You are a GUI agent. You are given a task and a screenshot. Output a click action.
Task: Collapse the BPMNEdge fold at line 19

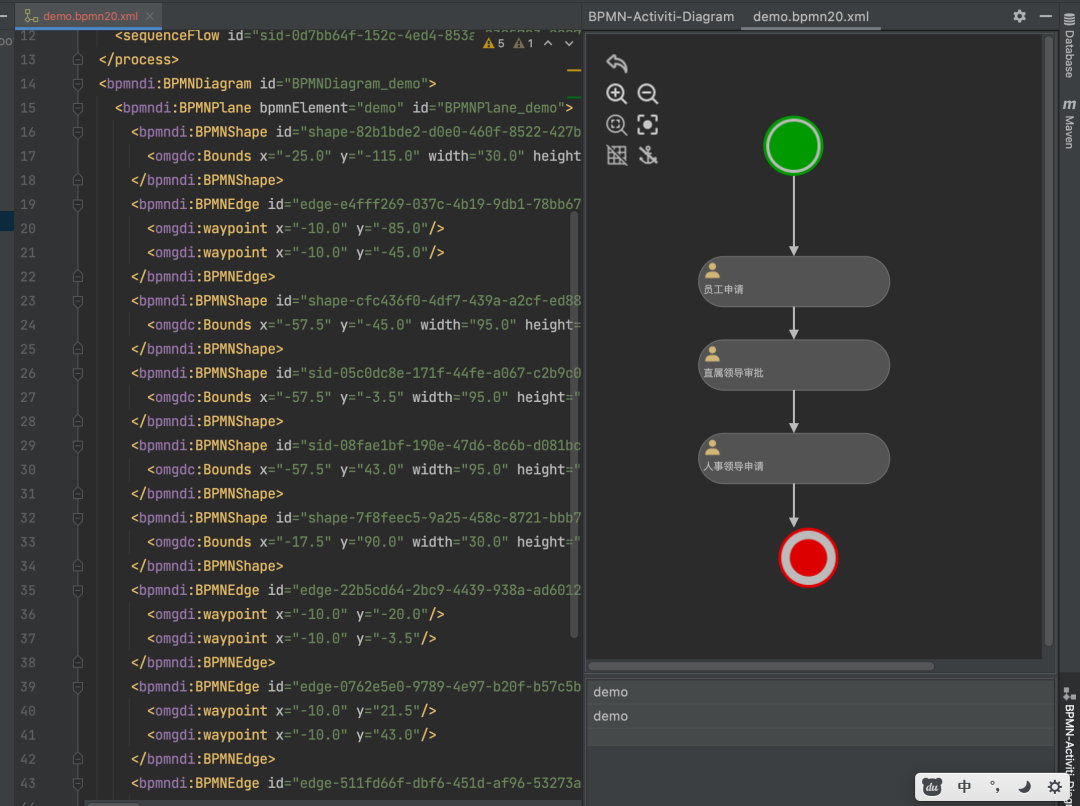pos(78,205)
